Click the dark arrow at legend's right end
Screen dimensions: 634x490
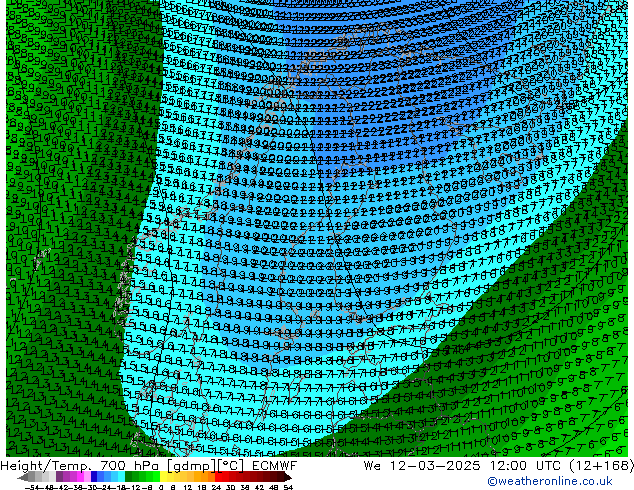click(x=288, y=478)
